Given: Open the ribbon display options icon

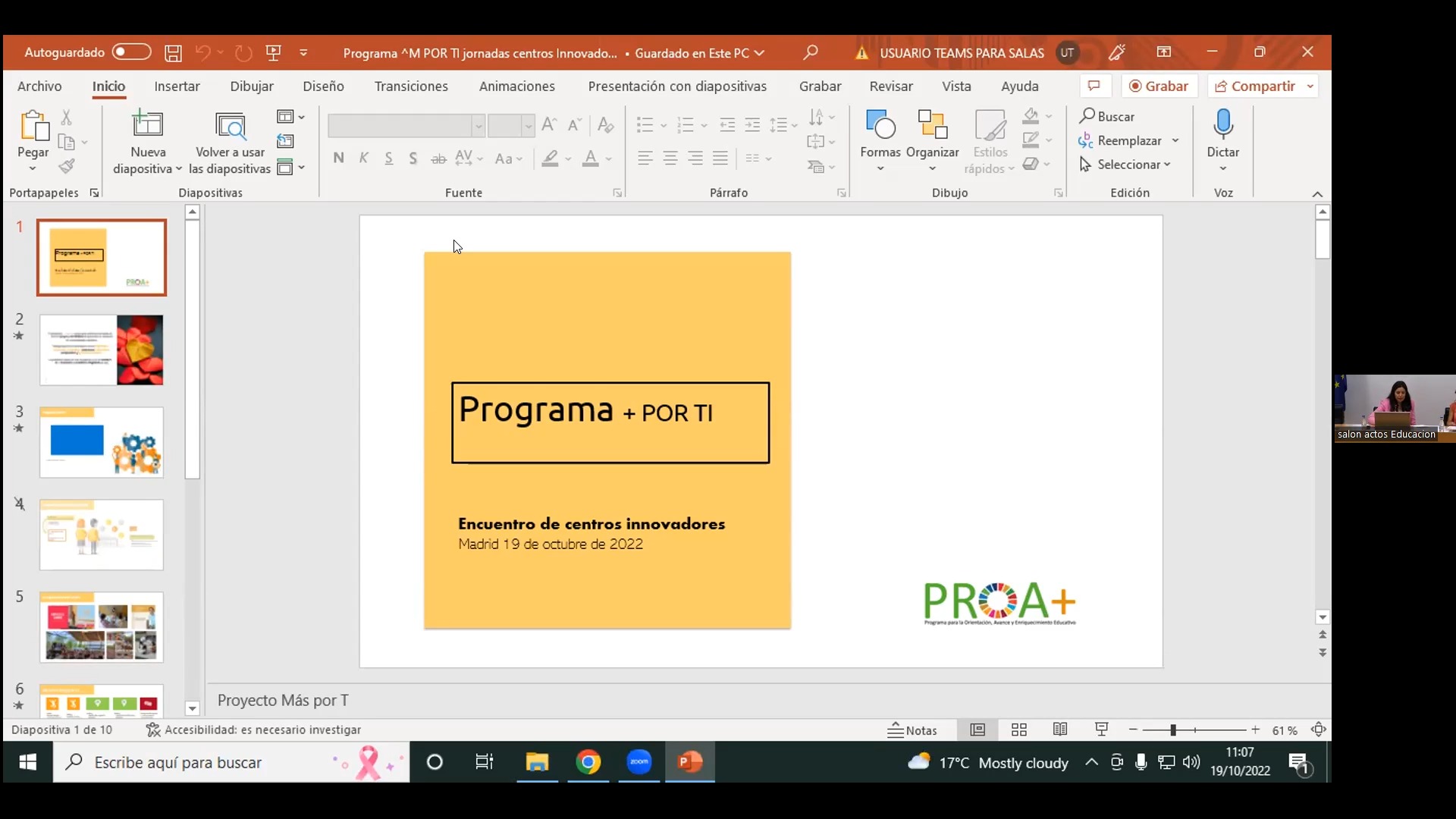Looking at the screenshot, I should [1164, 52].
